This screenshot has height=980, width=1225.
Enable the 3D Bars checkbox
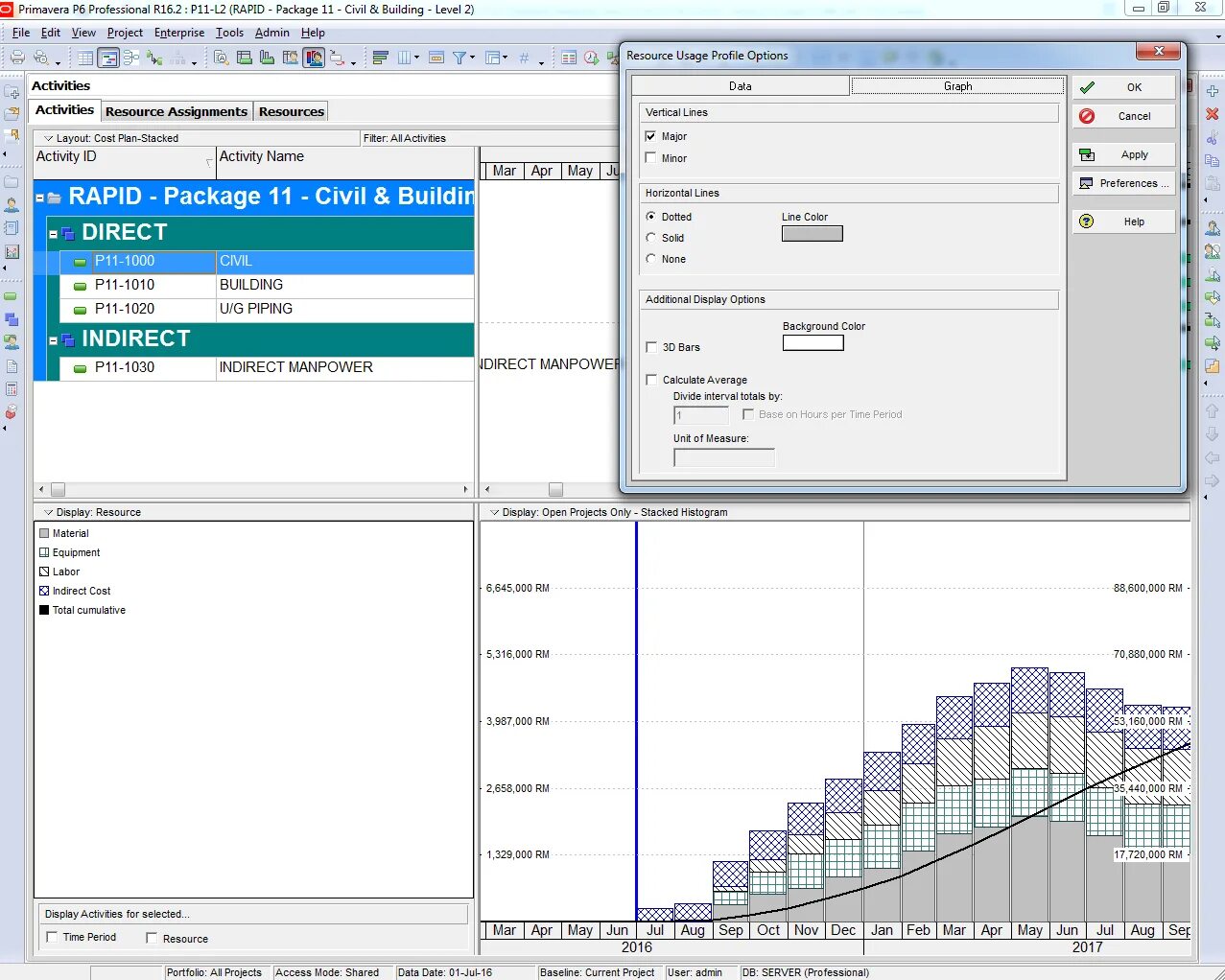(x=652, y=347)
